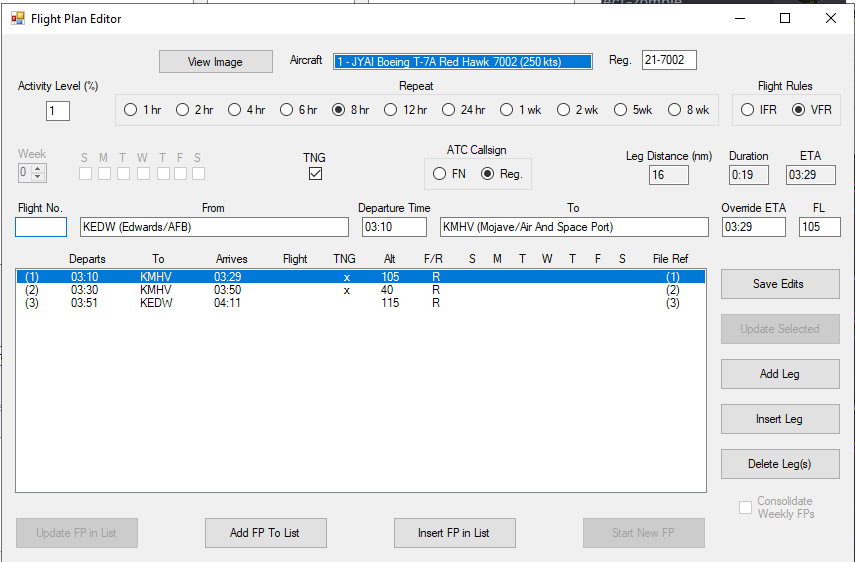Click the Insert Leg button

tap(780, 419)
